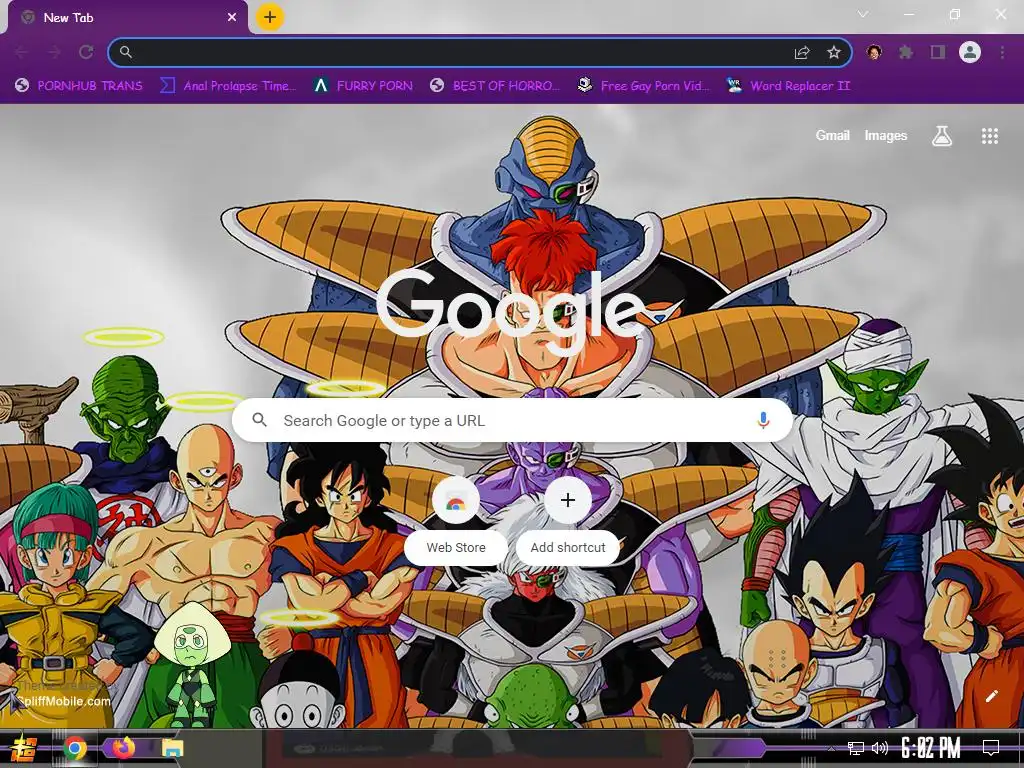Open the Google Images link
This screenshot has width=1024, height=768.
pos(886,135)
